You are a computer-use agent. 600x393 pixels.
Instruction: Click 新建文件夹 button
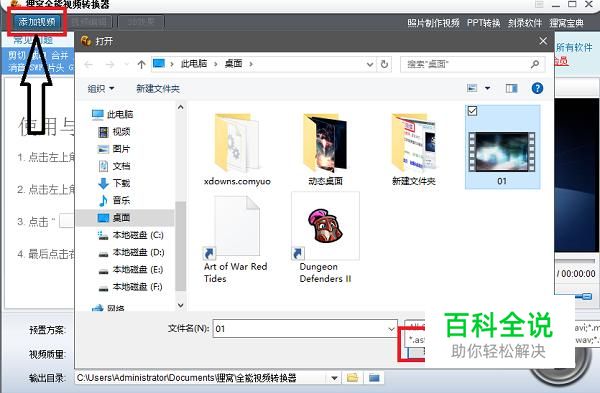pos(158,89)
